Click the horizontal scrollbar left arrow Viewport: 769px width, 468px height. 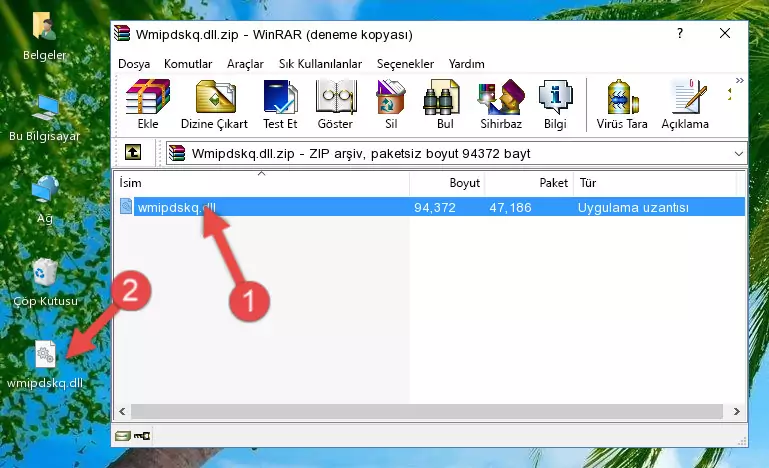tap(122, 412)
